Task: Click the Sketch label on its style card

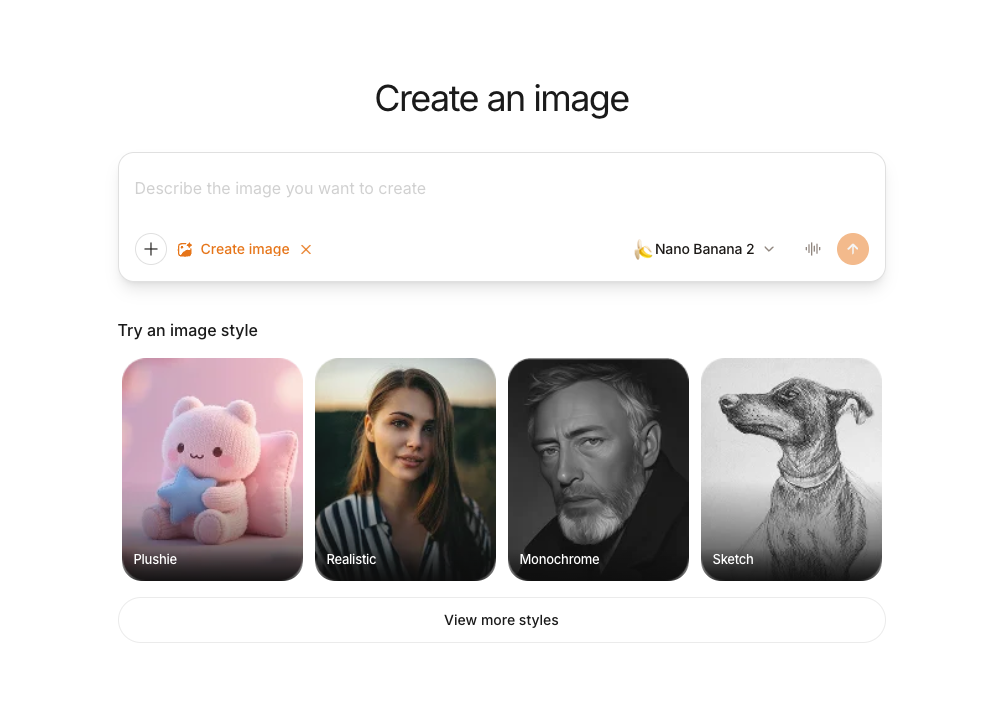Action: tap(732, 559)
